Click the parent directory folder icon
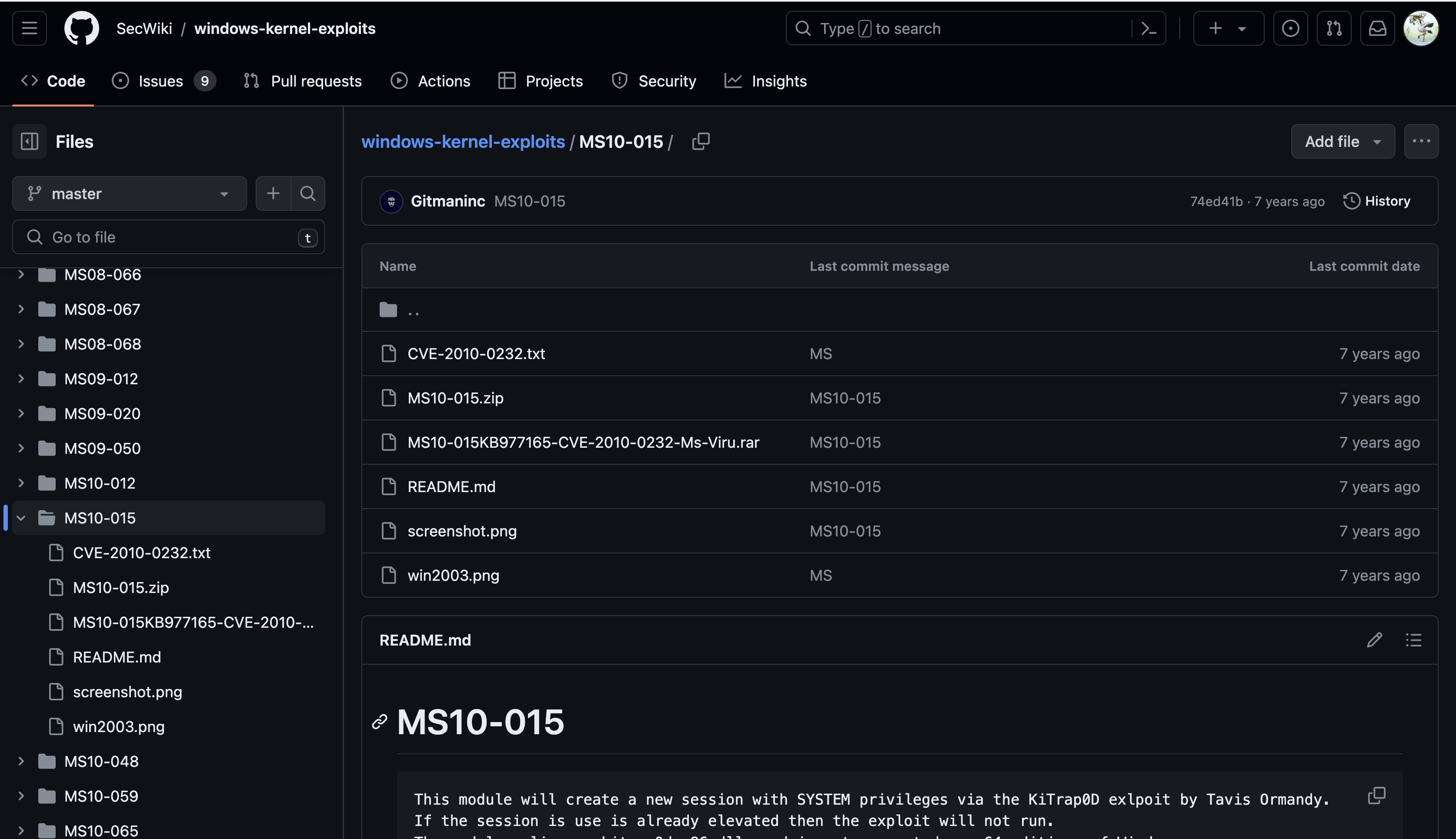The height and width of the screenshot is (839, 1456). click(388, 310)
